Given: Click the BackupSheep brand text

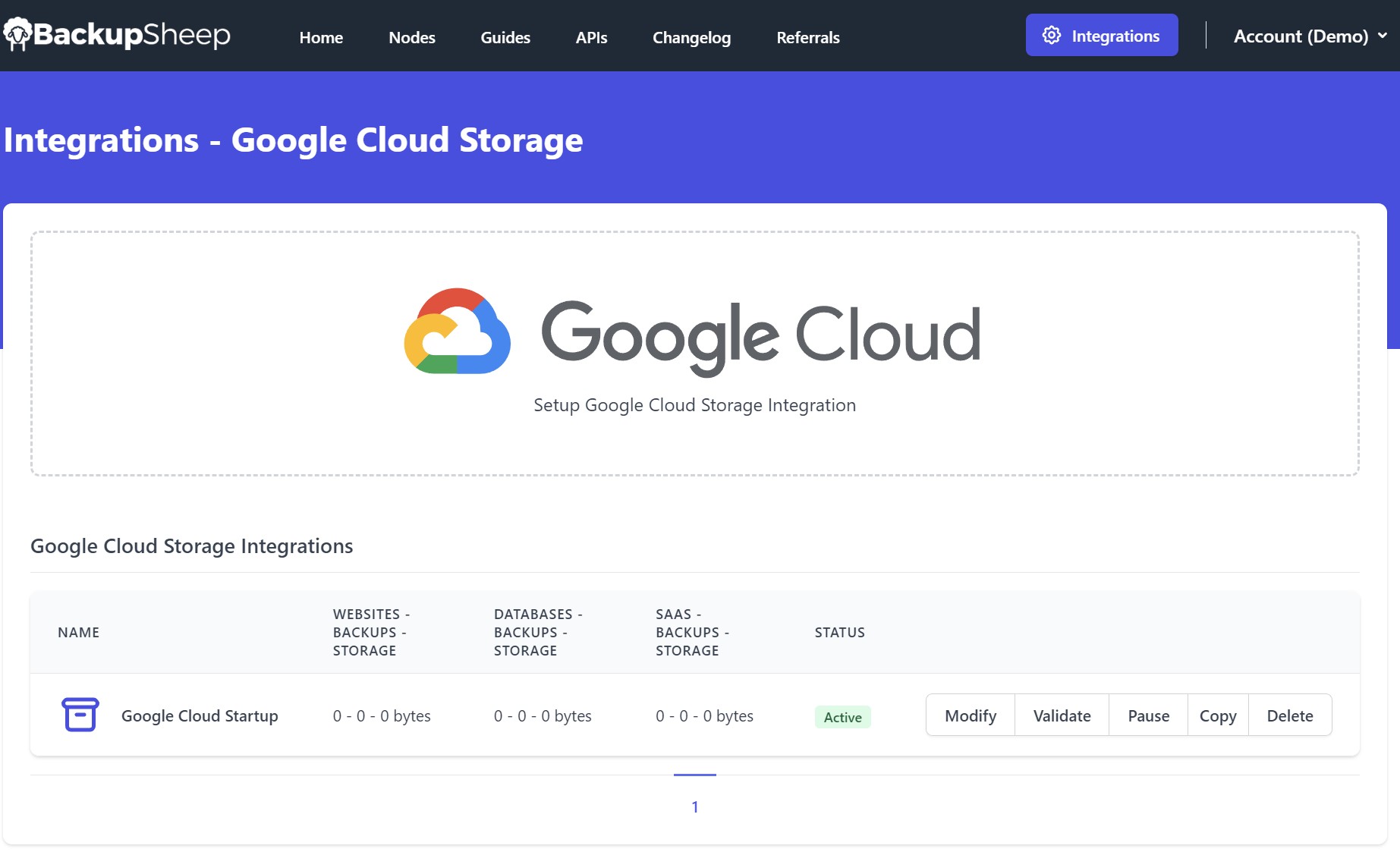Looking at the screenshot, I should coord(132,35).
